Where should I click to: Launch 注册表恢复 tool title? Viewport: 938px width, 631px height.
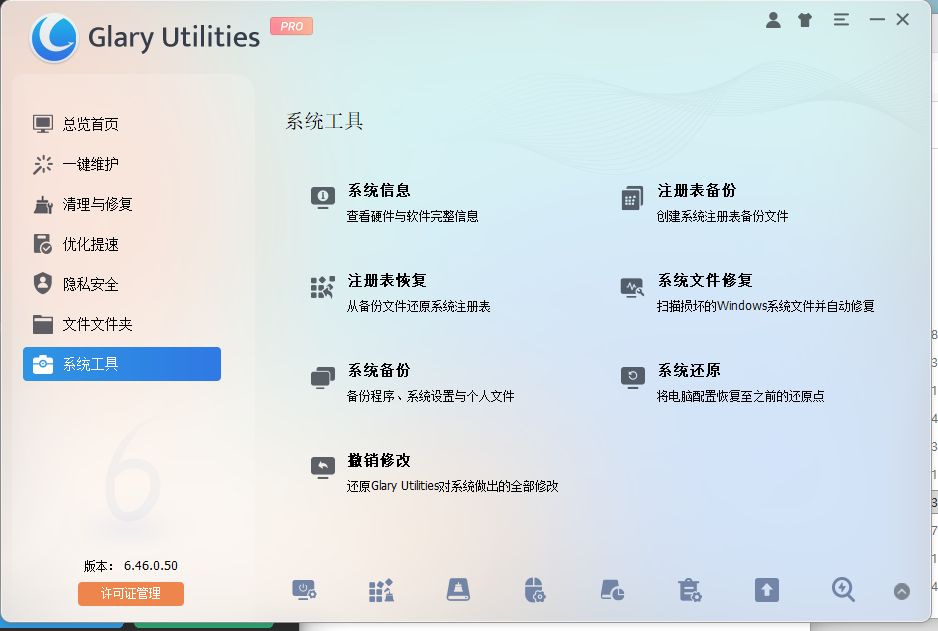[x=386, y=280]
